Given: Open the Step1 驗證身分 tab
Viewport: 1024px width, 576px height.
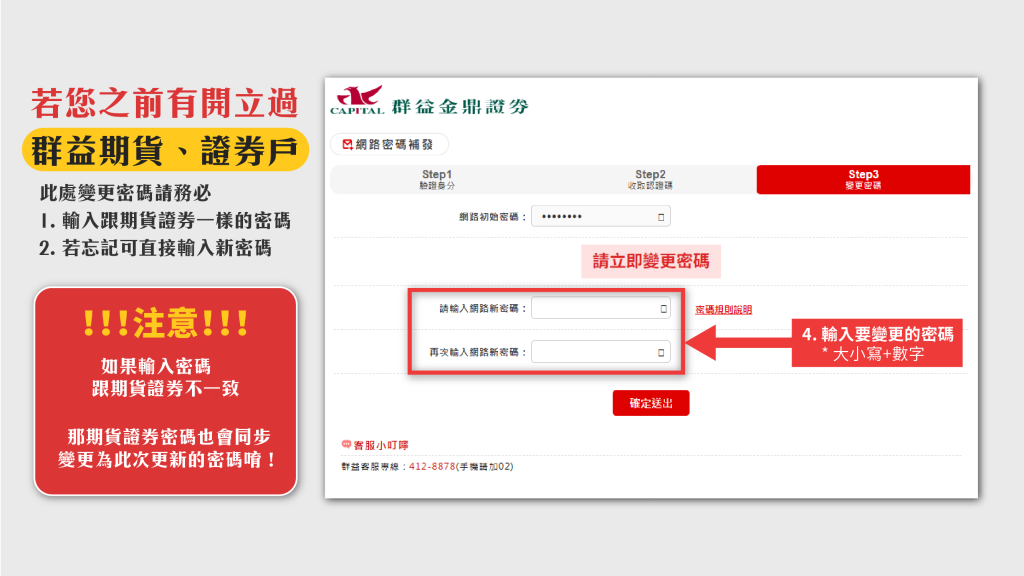Looking at the screenshot, I should pos(437,179).
